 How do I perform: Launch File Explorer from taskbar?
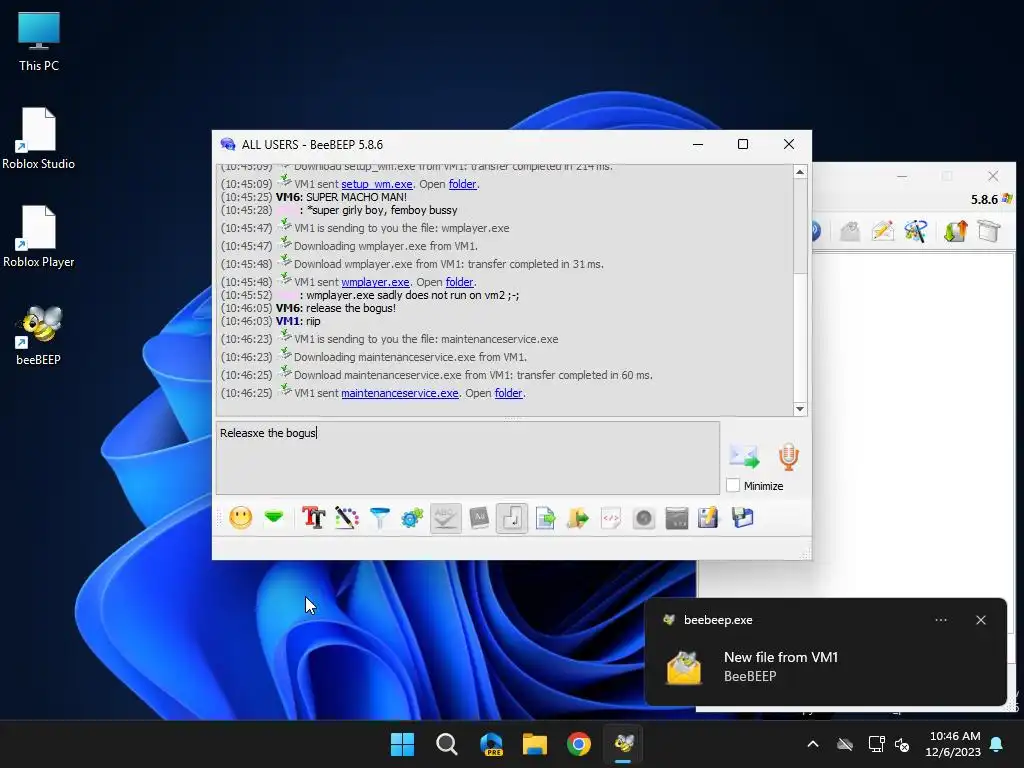click(x=534, y=744)
